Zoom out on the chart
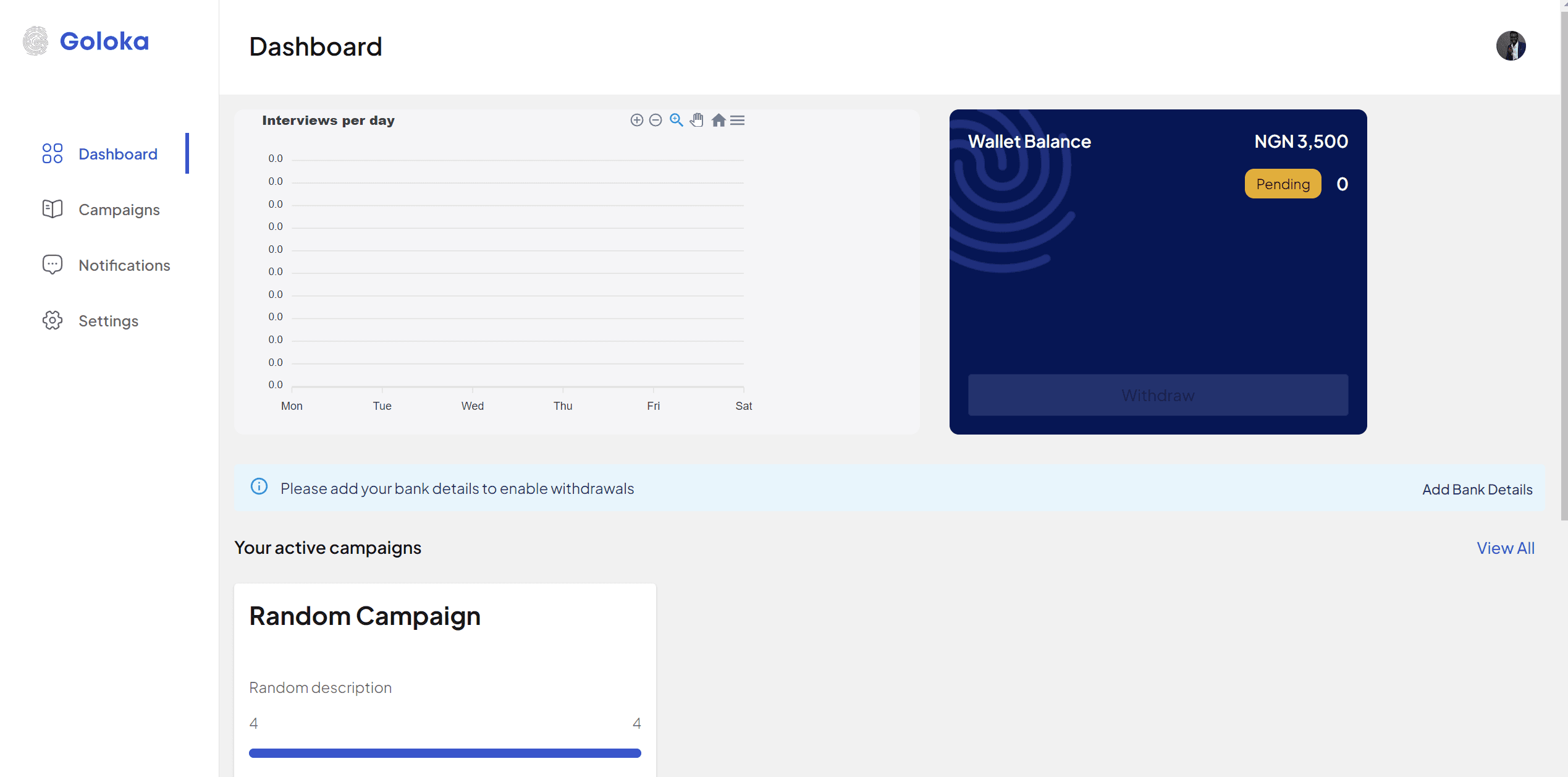Screen dimensions: 1568x777 point(655,120)
